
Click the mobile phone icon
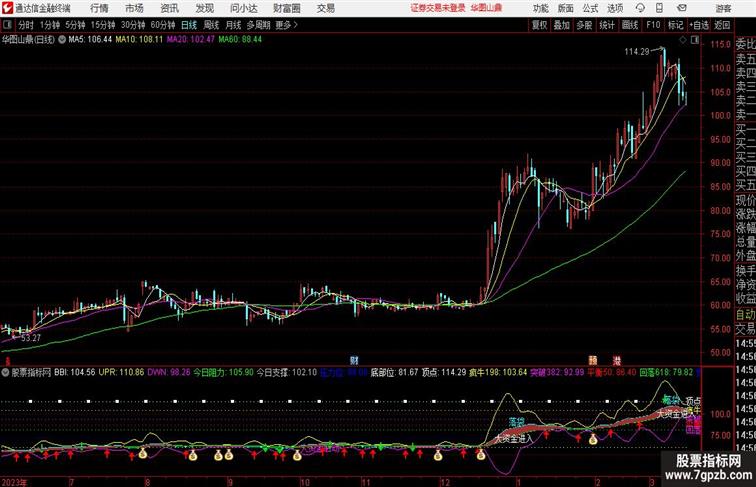pos(659,8)
